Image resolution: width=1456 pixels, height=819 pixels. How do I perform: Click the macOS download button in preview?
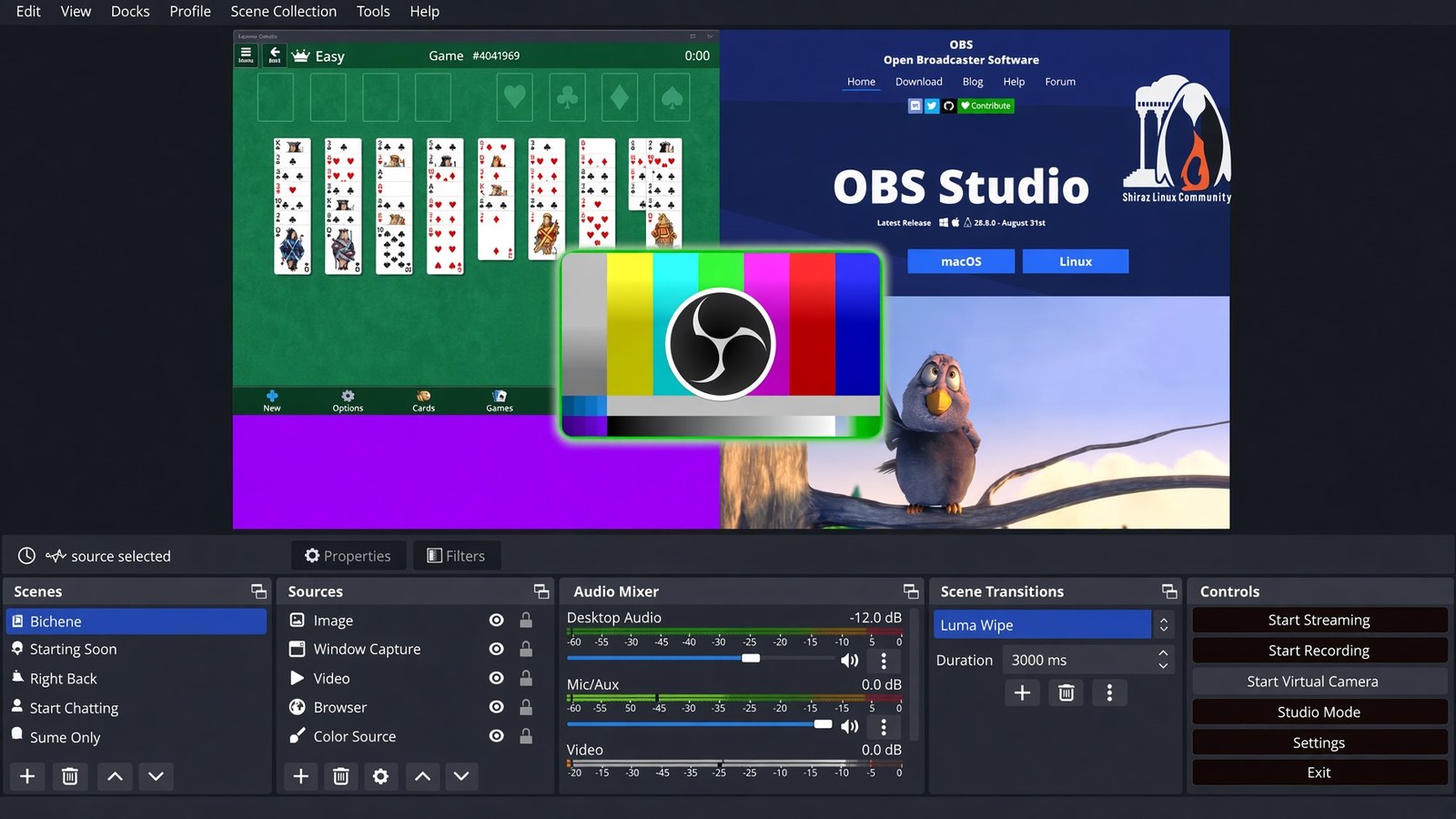tap(961, 261)
